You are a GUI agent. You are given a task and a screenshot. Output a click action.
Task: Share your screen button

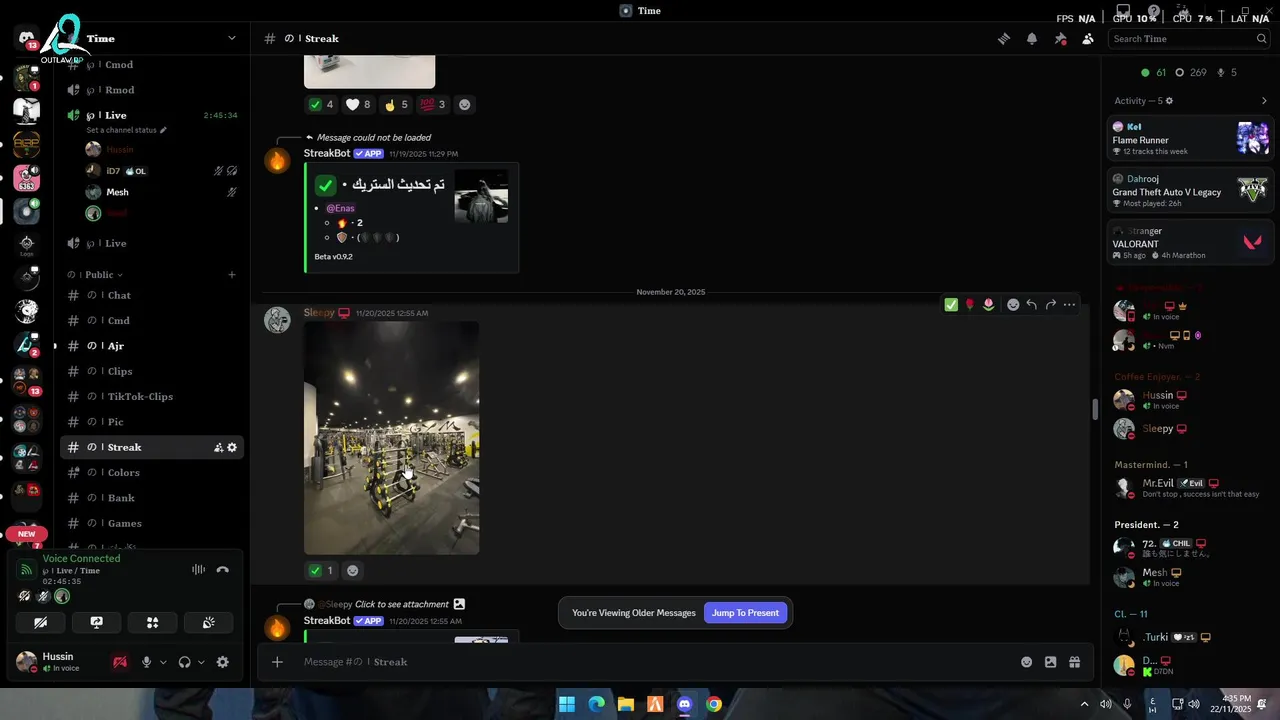[x=96, y=622]
